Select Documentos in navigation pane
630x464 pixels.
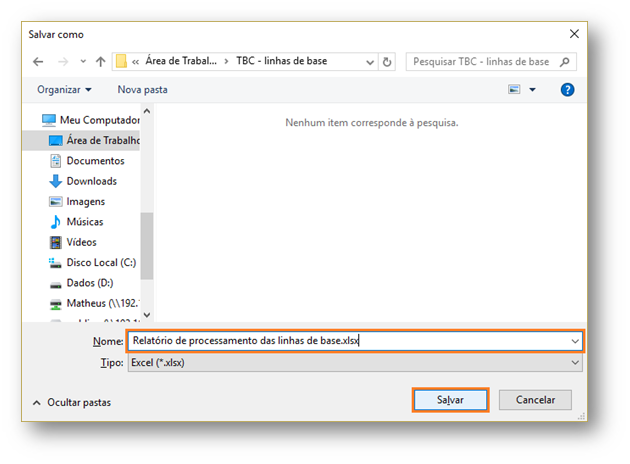tap(95, 161)
